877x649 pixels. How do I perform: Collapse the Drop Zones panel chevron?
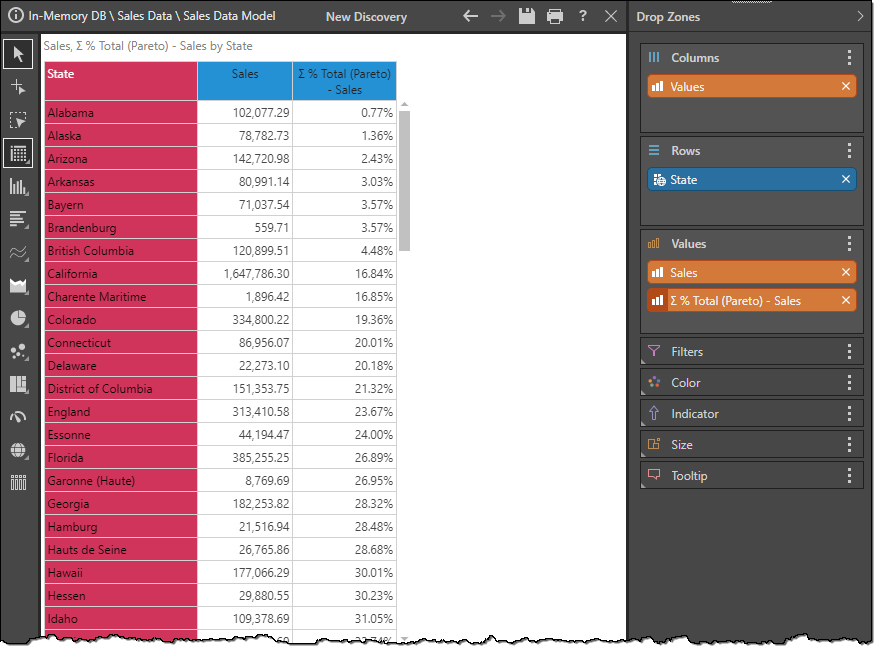[860, 17]
